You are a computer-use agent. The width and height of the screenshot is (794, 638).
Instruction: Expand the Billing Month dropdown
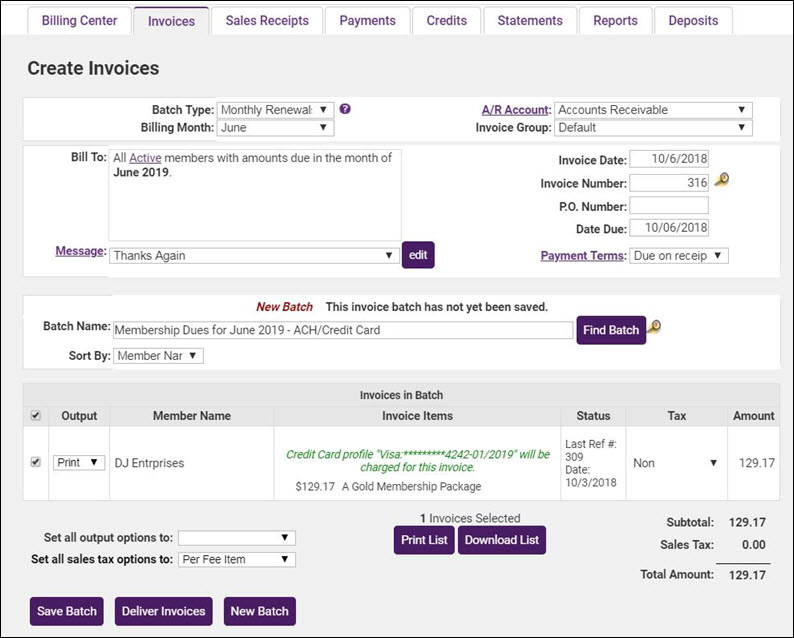(275, 128)
